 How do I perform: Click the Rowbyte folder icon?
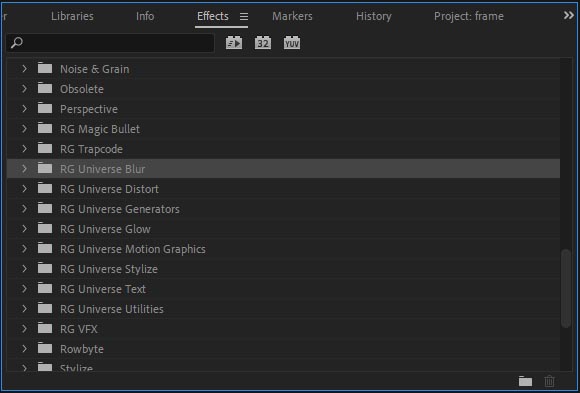(x=45, y=348)
